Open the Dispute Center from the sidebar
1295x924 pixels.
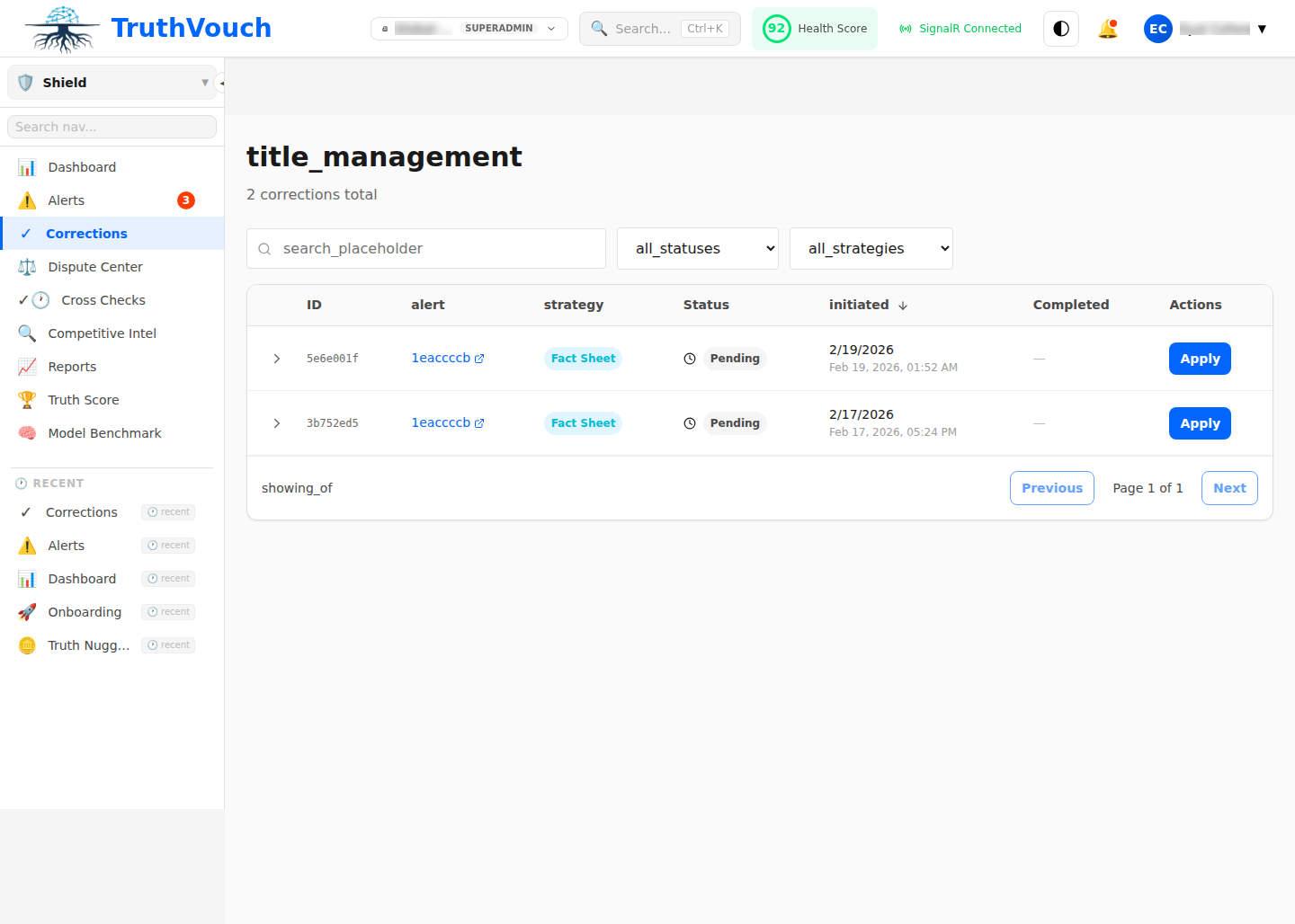click(x=94, y=266)
